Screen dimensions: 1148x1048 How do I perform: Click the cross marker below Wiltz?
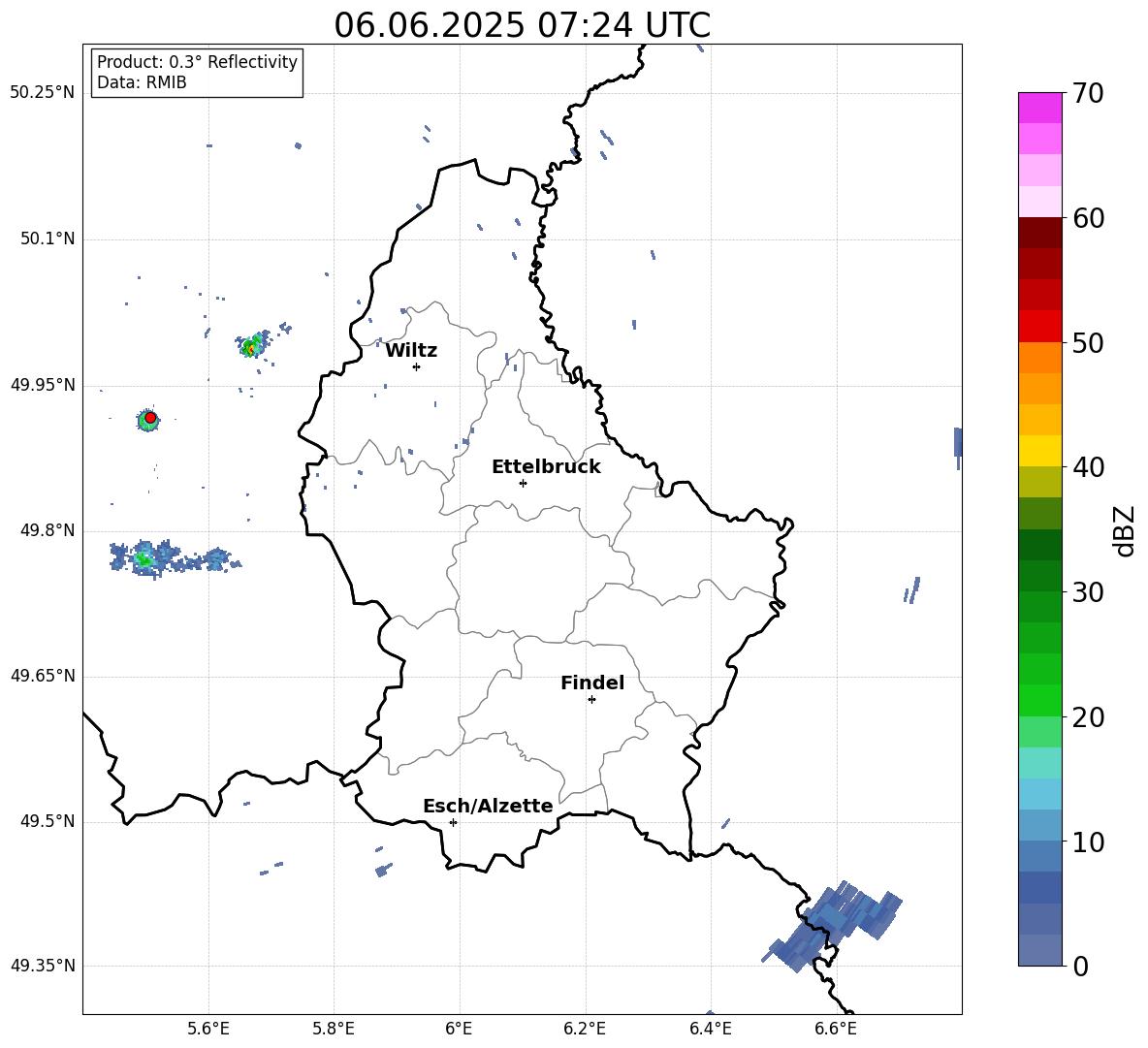coord(416,366)
